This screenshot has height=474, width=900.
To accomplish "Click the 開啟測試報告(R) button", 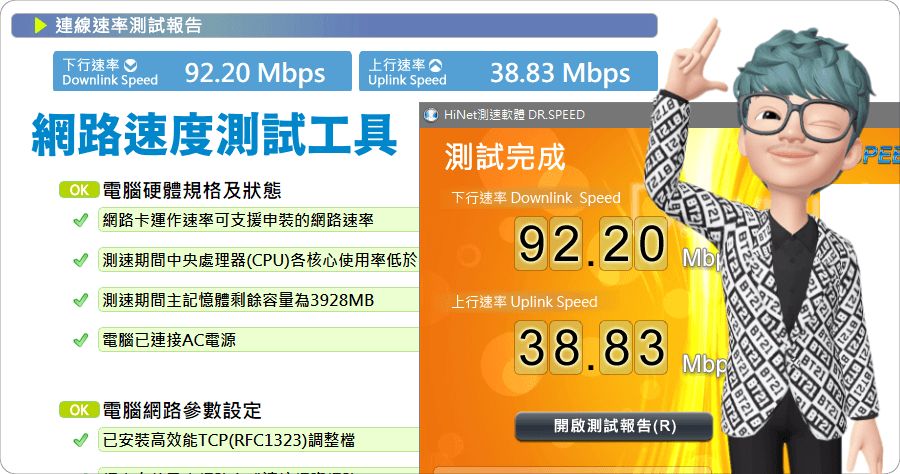I will point(614,426).
